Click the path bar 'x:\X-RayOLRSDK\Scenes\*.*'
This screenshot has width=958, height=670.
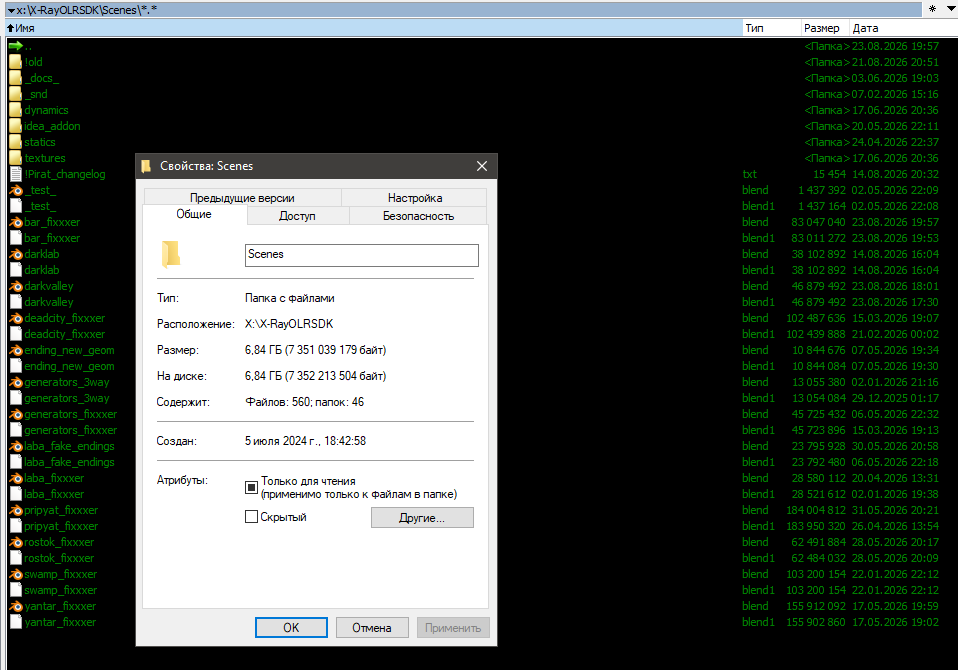[464, 10]
